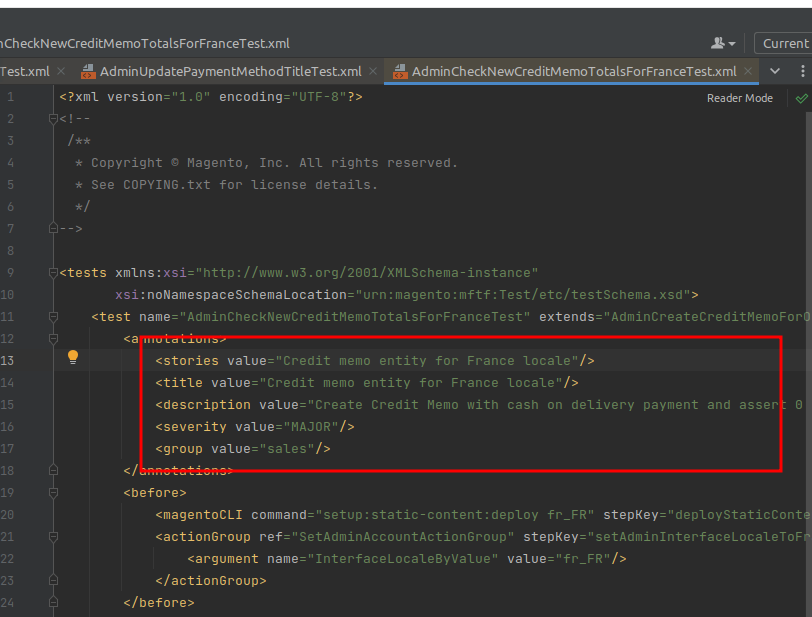Open editor tab options three-dot menu
The image size is (812, 617).
(x=803, y=71)
